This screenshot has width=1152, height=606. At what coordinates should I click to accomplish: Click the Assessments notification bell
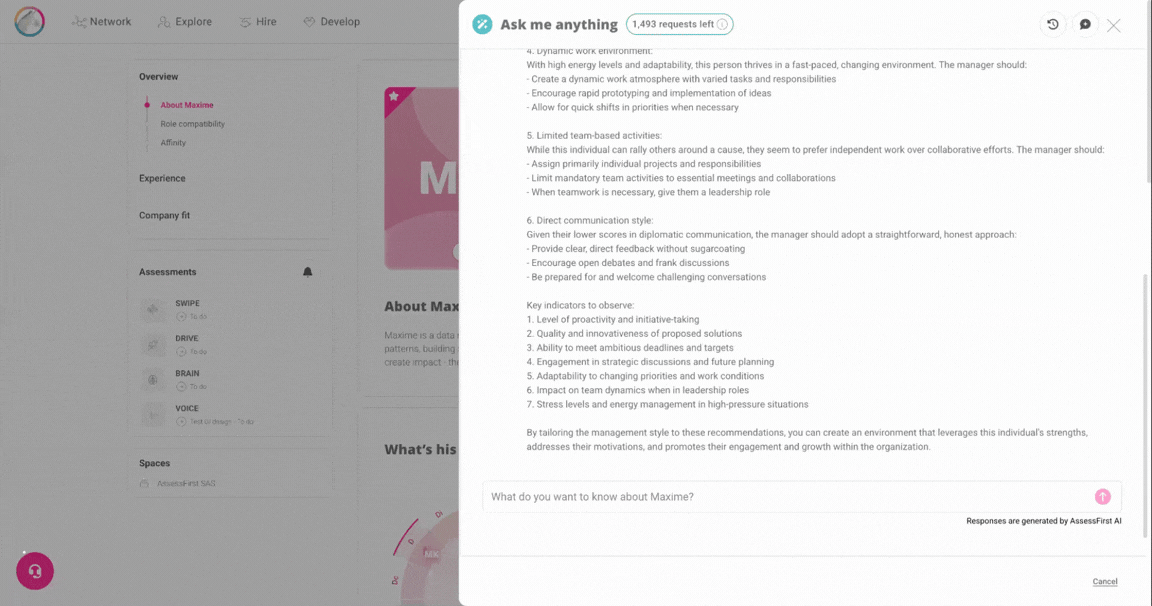(307, 272)
